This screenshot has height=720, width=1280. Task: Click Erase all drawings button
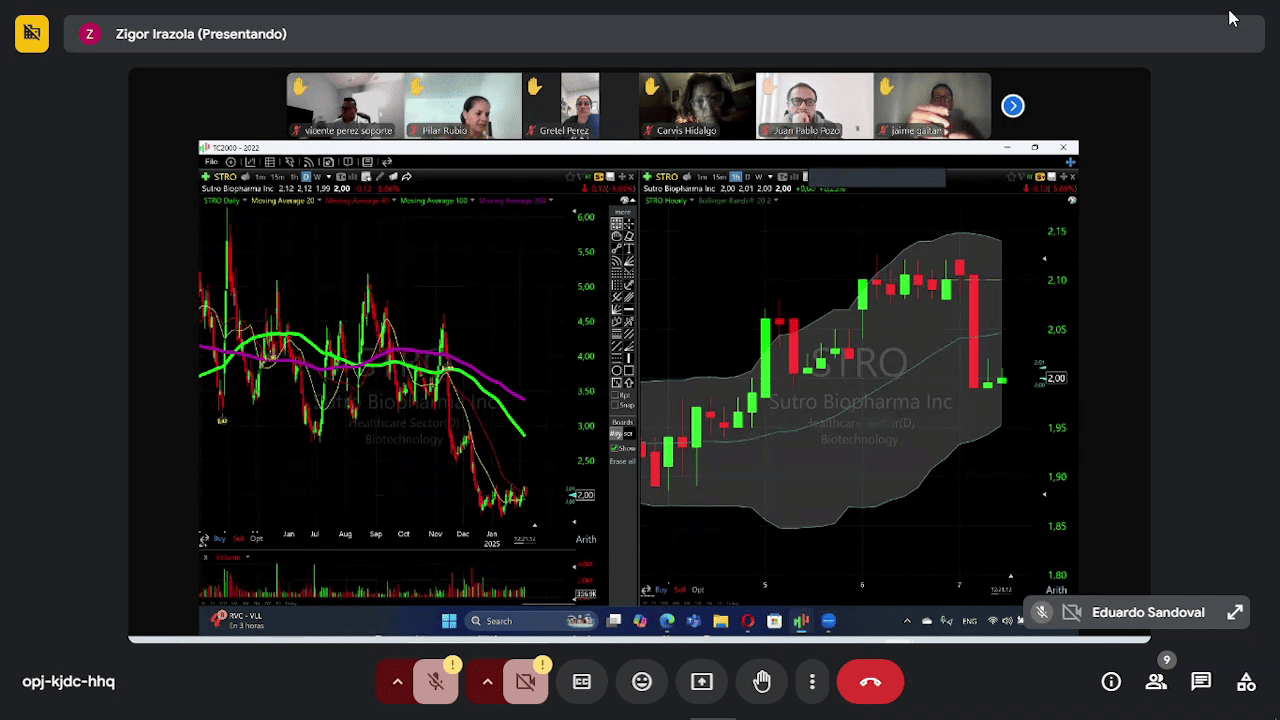tap(623, 461)
